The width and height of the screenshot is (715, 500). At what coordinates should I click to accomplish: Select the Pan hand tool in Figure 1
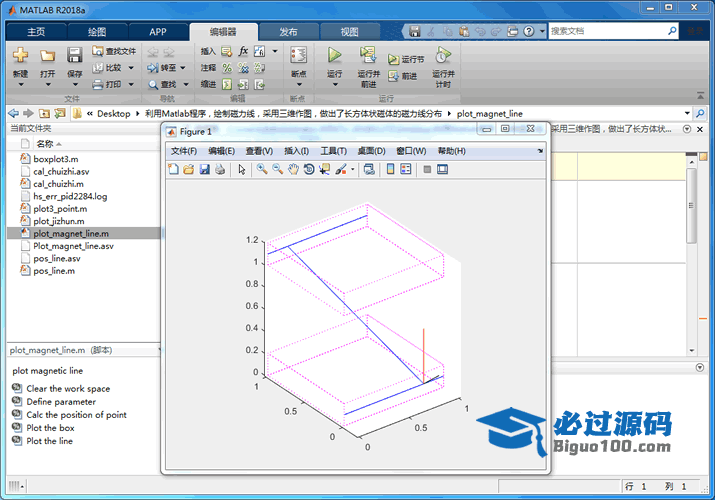(293, 169)
